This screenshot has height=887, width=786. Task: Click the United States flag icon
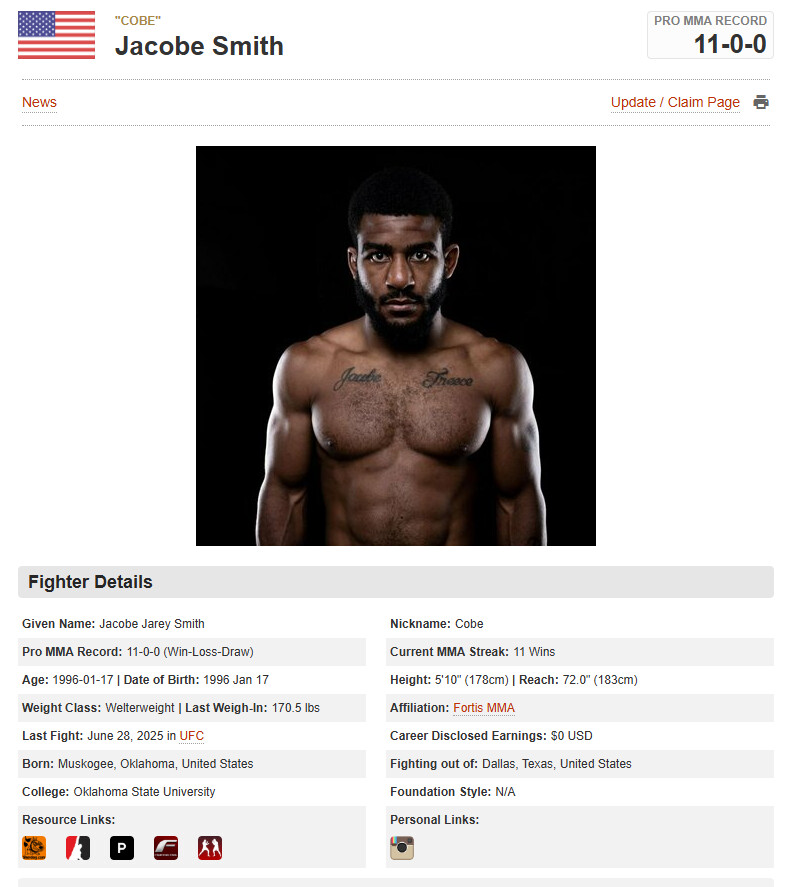pyautogui.click(x=57, y=35)
